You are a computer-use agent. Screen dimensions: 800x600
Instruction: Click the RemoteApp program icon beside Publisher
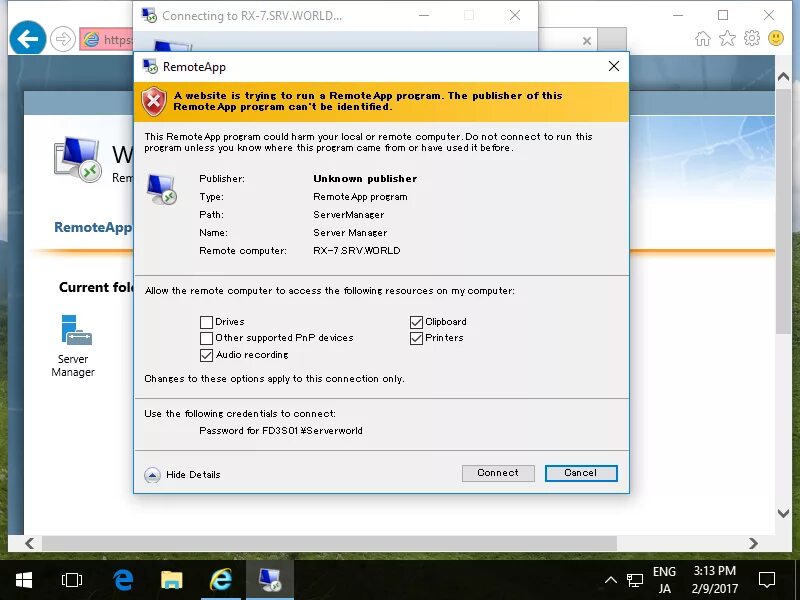(161, 189)
